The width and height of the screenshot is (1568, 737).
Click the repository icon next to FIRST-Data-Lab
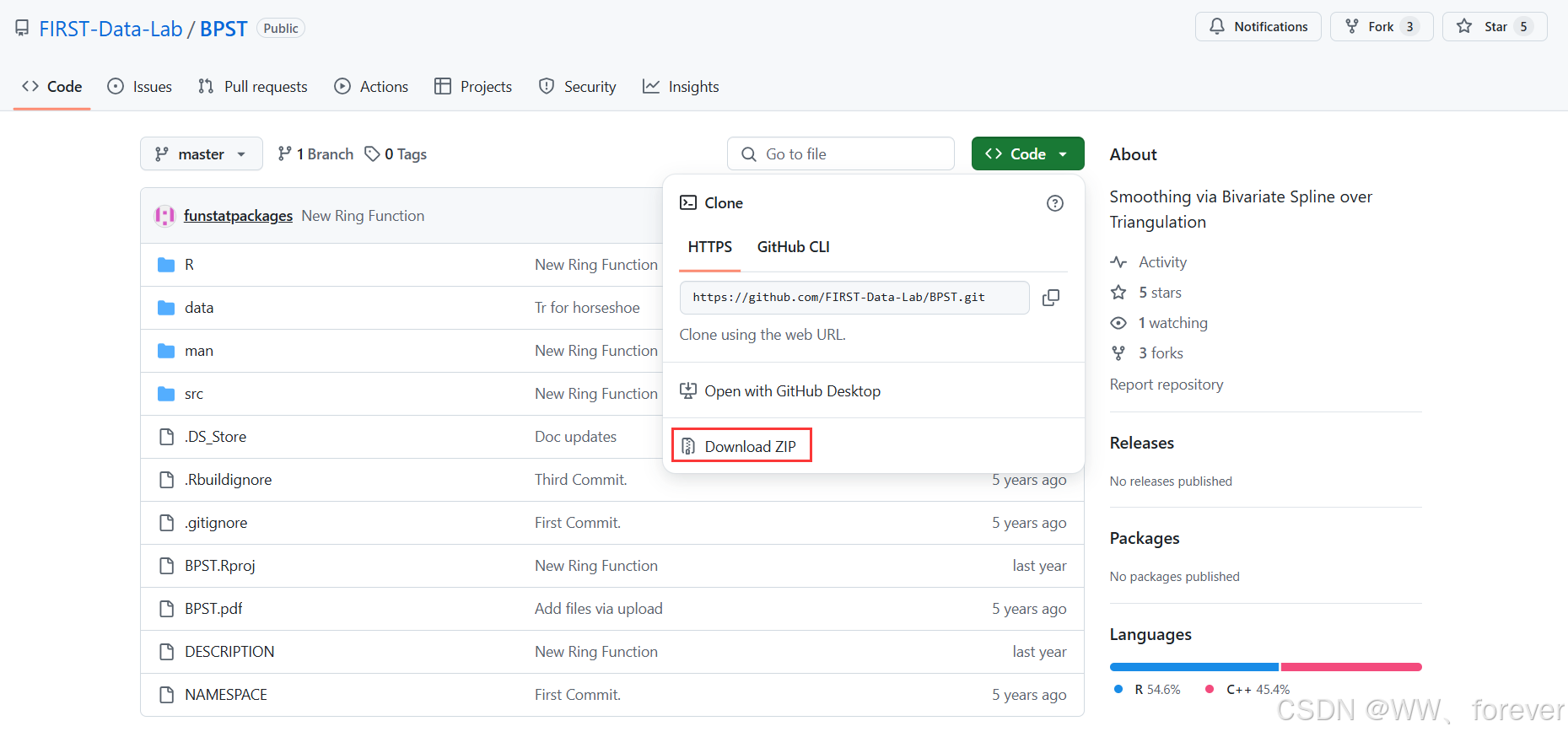coord(22,29)
